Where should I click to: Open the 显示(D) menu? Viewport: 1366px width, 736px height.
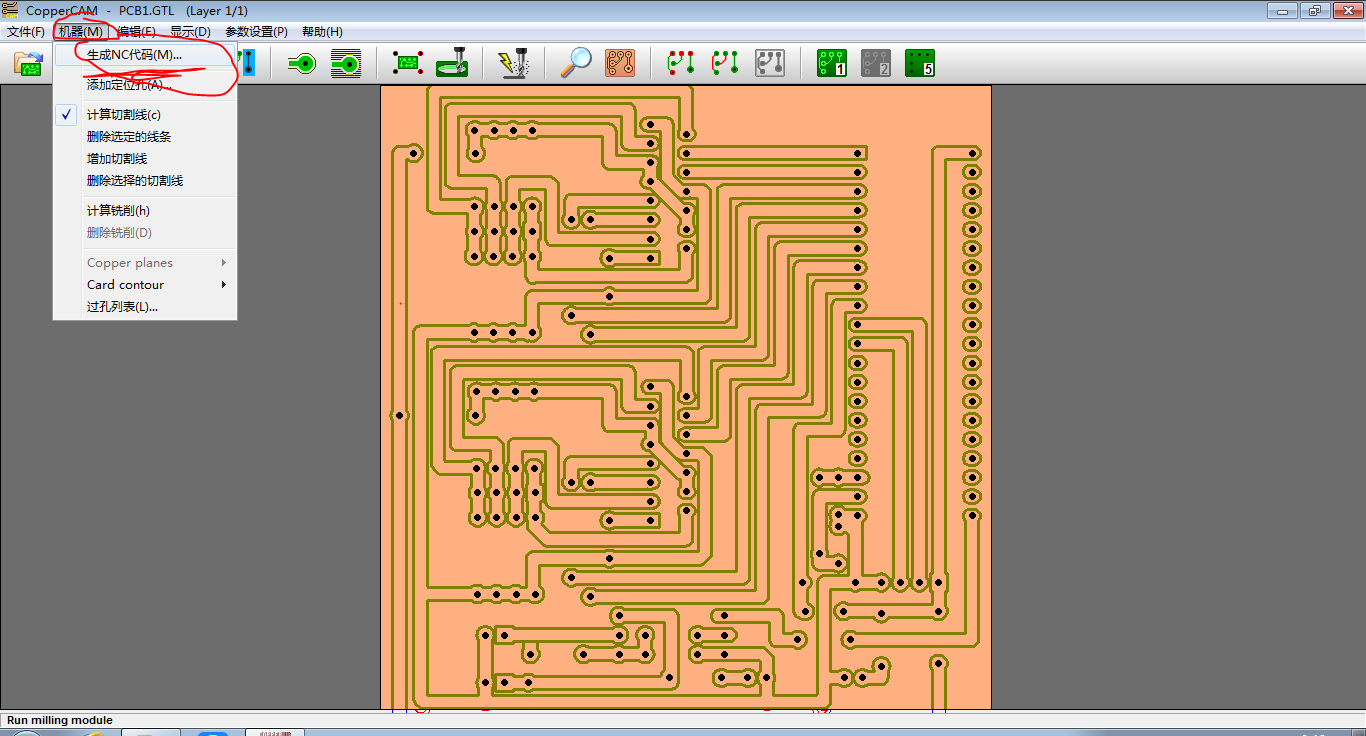190,32
